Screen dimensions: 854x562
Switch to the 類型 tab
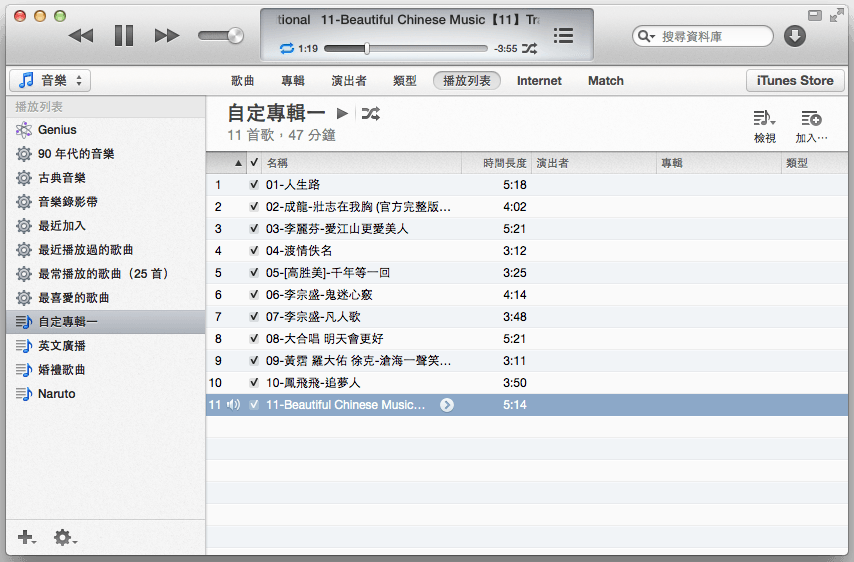[x=405, y=81]
